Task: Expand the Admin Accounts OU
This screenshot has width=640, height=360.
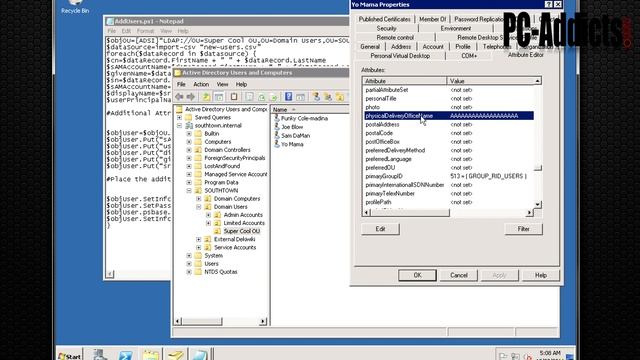Action: tap(208, 215)
